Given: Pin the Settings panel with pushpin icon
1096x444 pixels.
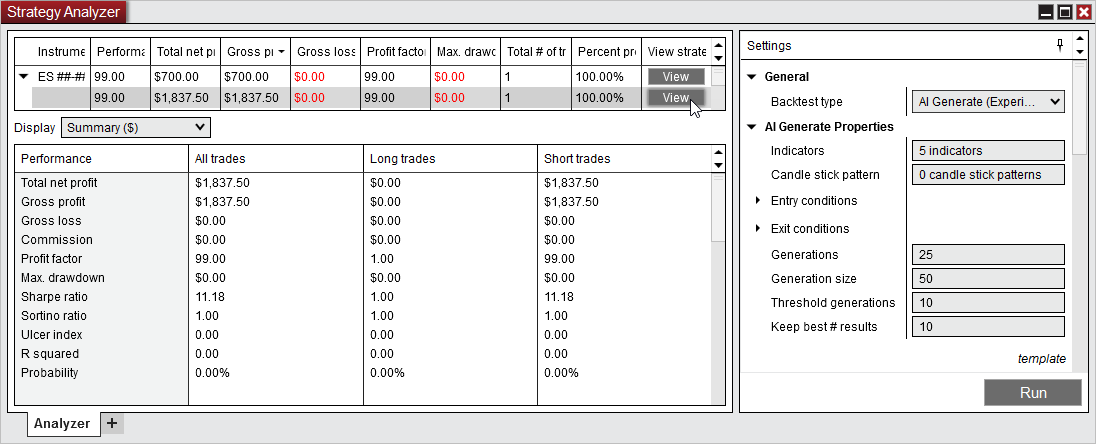Looking at the screenshot, I should coord(1060,45).
